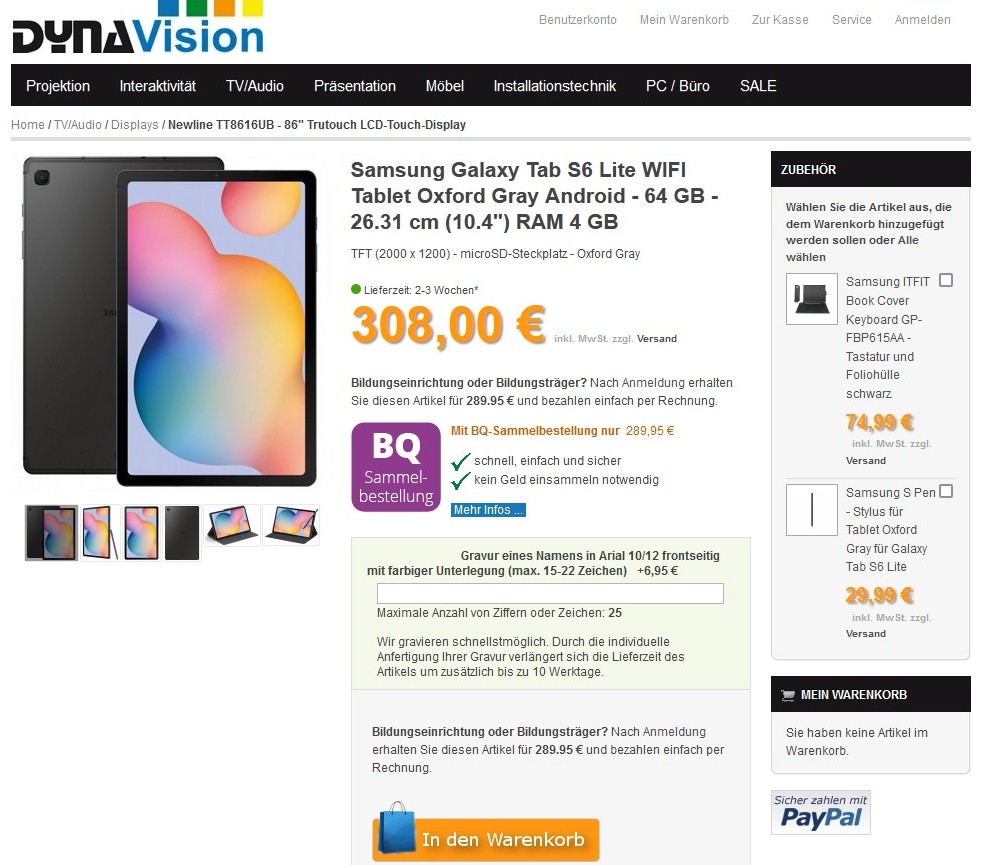Click the engraving name input field
The height and width of the screenshot is (865, 981).
(550, 594)
